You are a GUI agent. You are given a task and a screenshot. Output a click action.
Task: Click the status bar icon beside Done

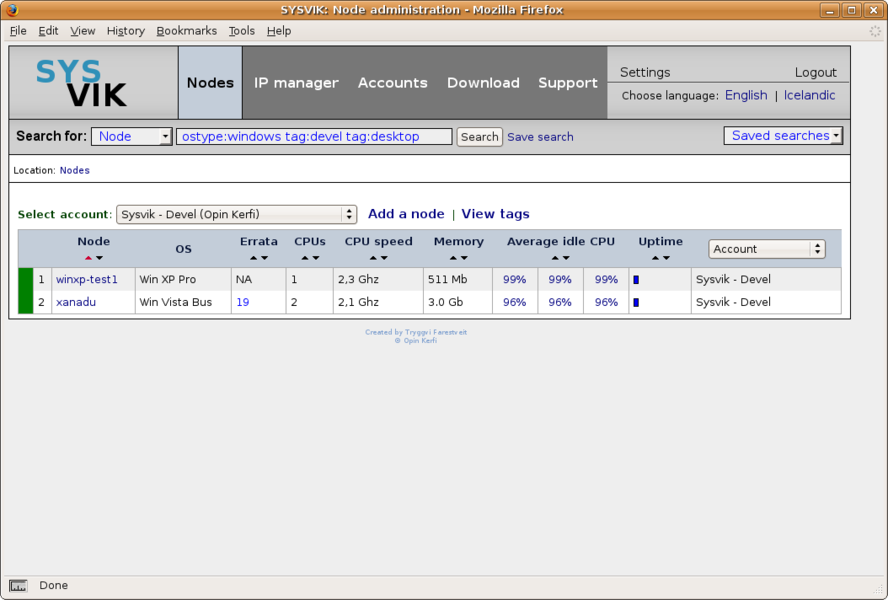coord(18,585)
